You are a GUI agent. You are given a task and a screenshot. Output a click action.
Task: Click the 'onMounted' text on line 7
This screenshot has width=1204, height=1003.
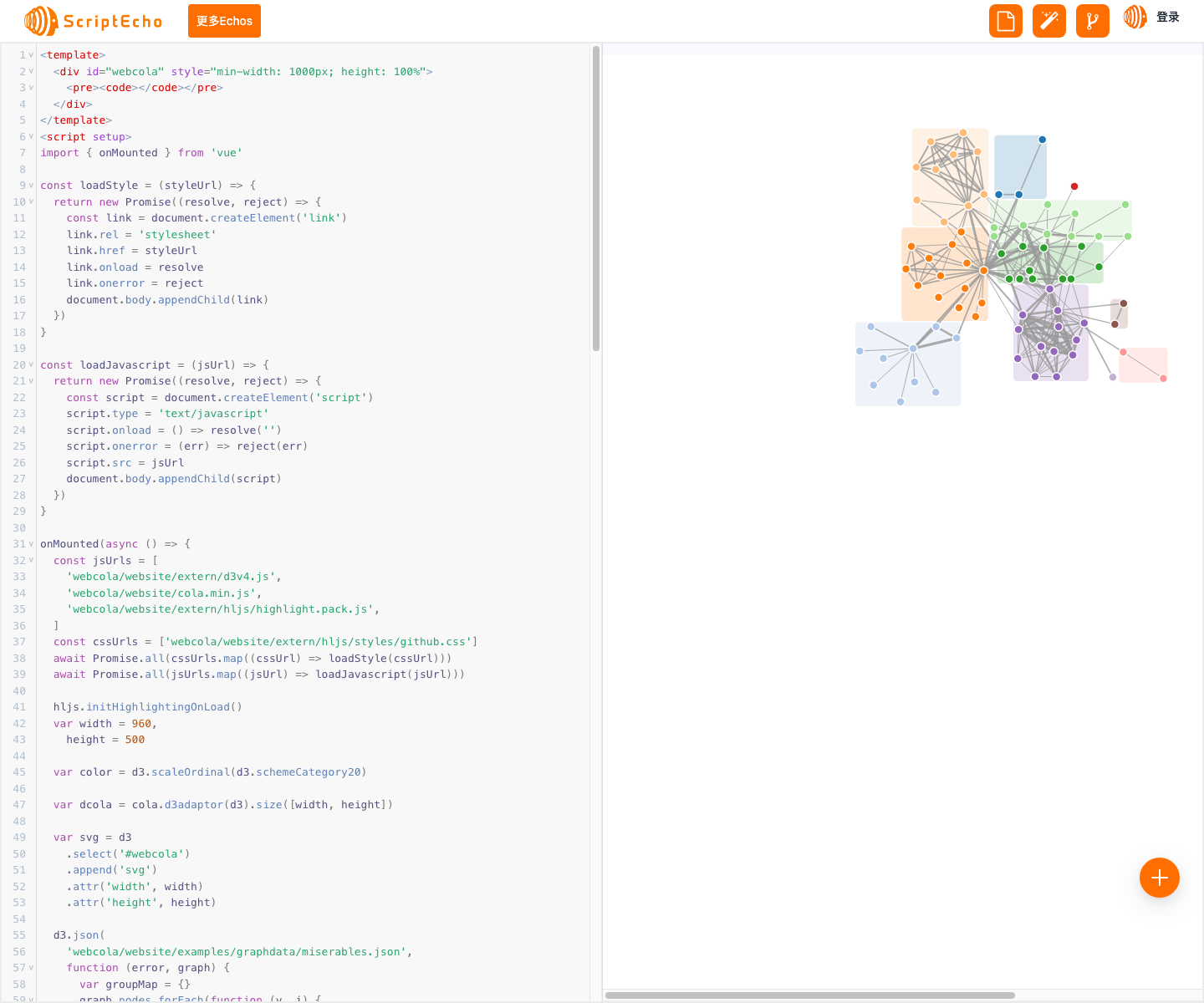128,153
